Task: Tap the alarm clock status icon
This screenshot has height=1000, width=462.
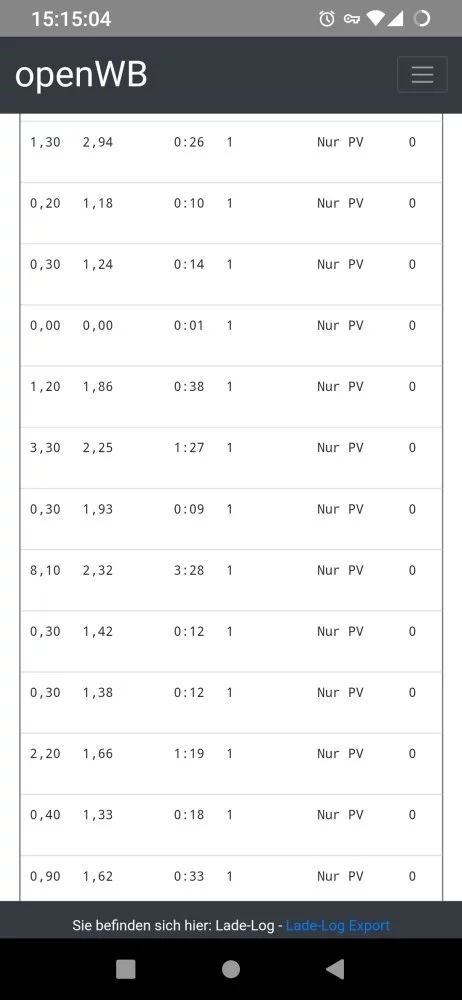Action: (327, 18)
